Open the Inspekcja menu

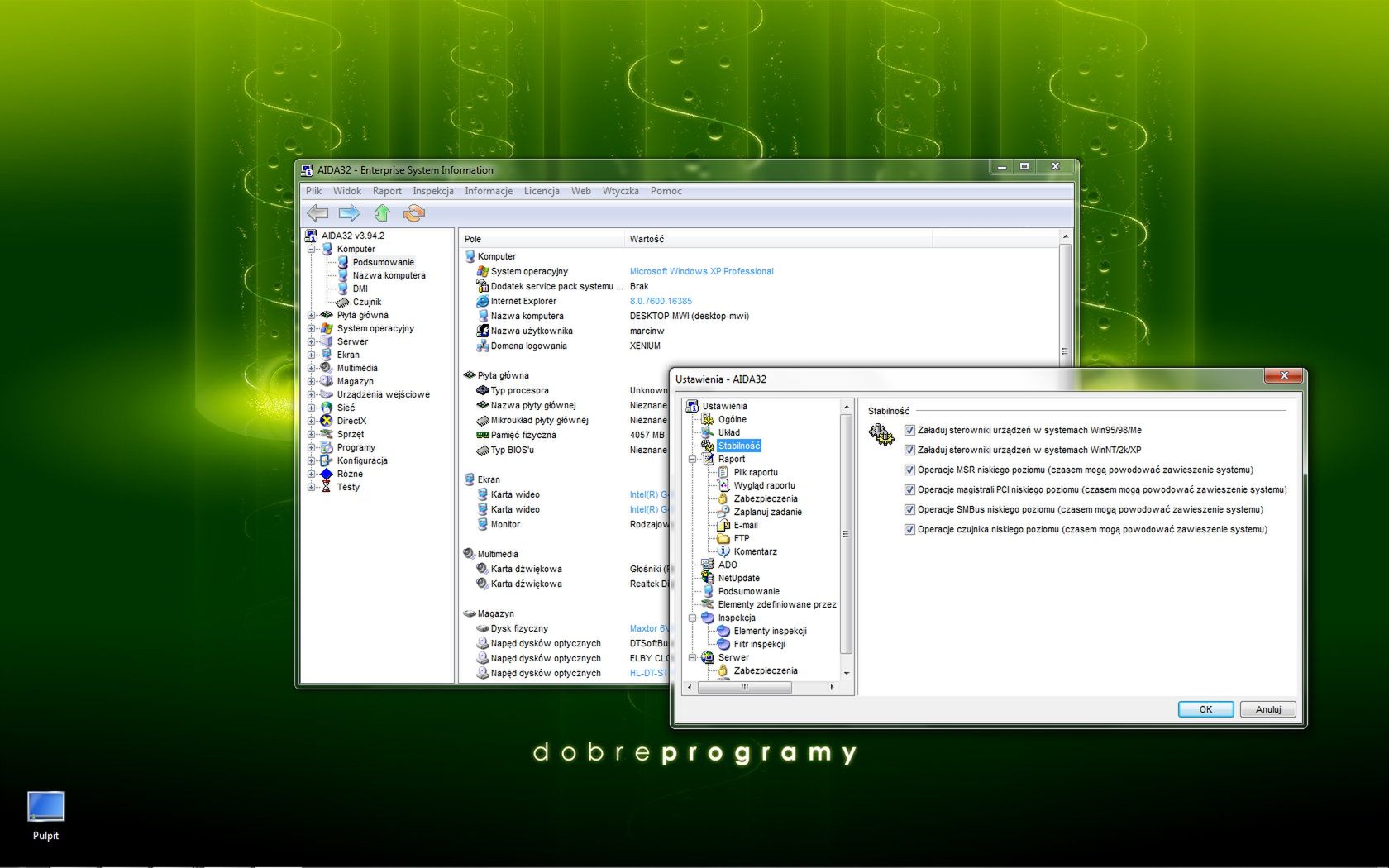click(x=433, y=191)
